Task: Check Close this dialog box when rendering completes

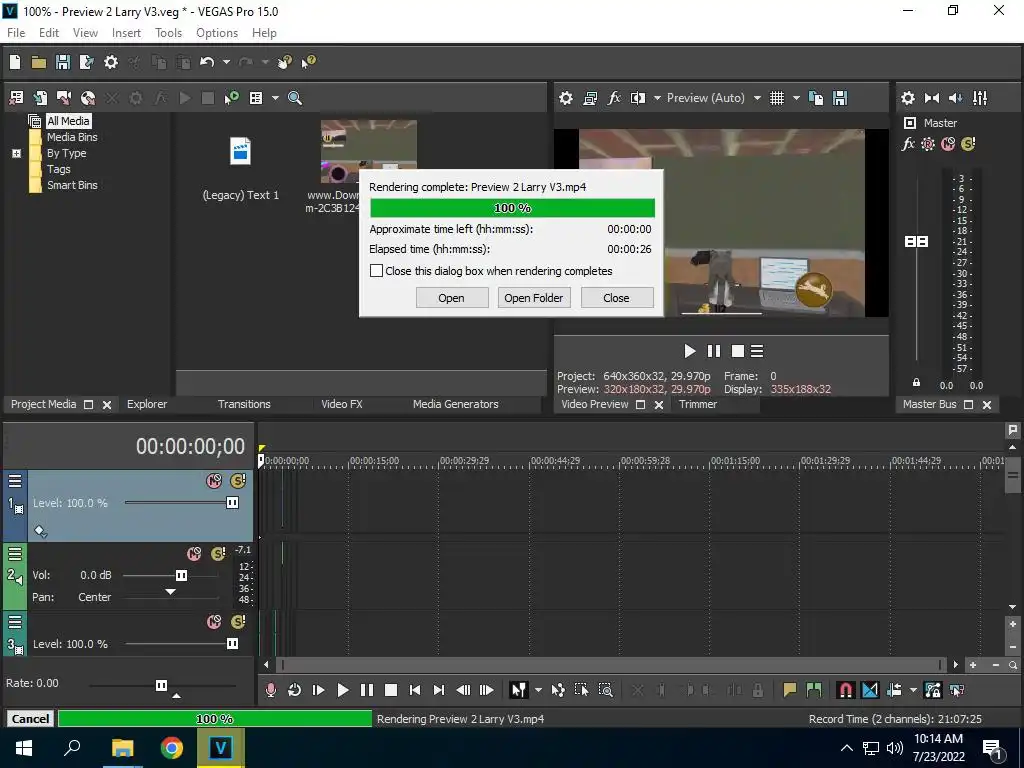Action: tap(376, 271)
